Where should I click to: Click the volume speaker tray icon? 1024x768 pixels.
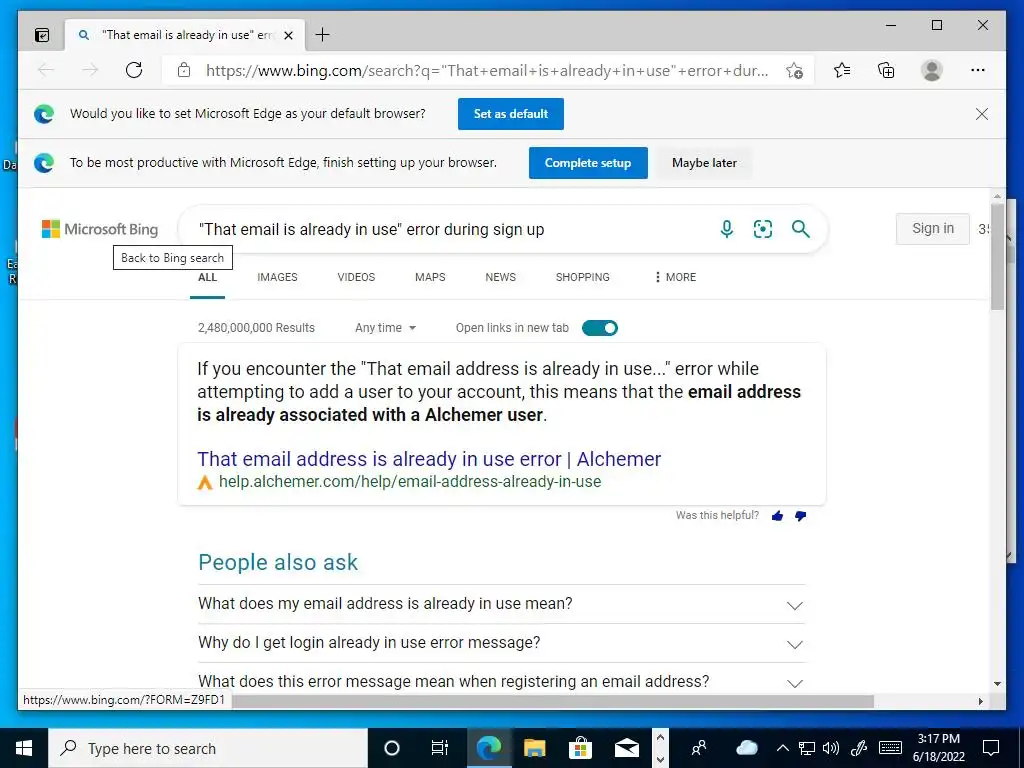click(x=831, y=748)
